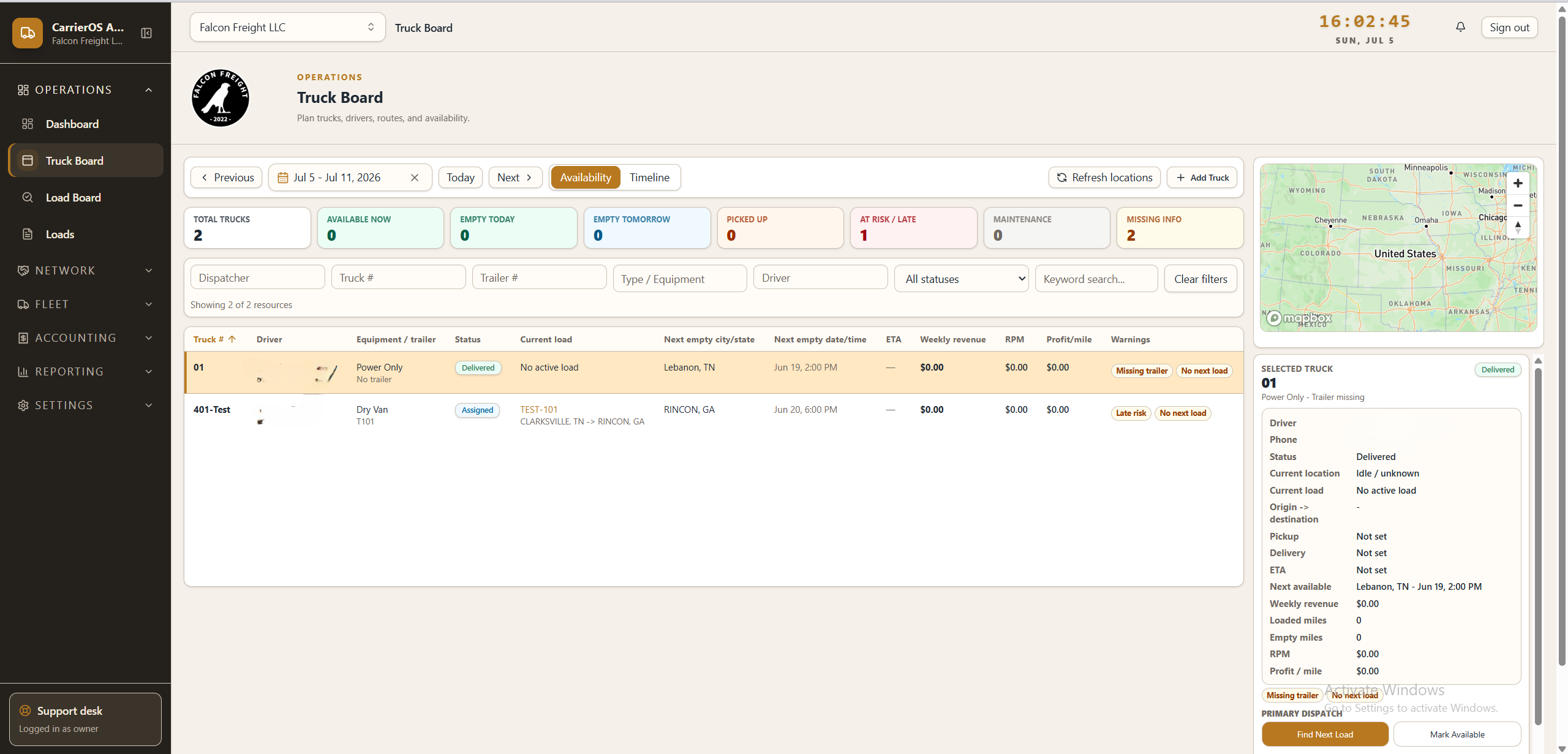Open Dashboard from sidebar
1568x754 pixels.
86,124
